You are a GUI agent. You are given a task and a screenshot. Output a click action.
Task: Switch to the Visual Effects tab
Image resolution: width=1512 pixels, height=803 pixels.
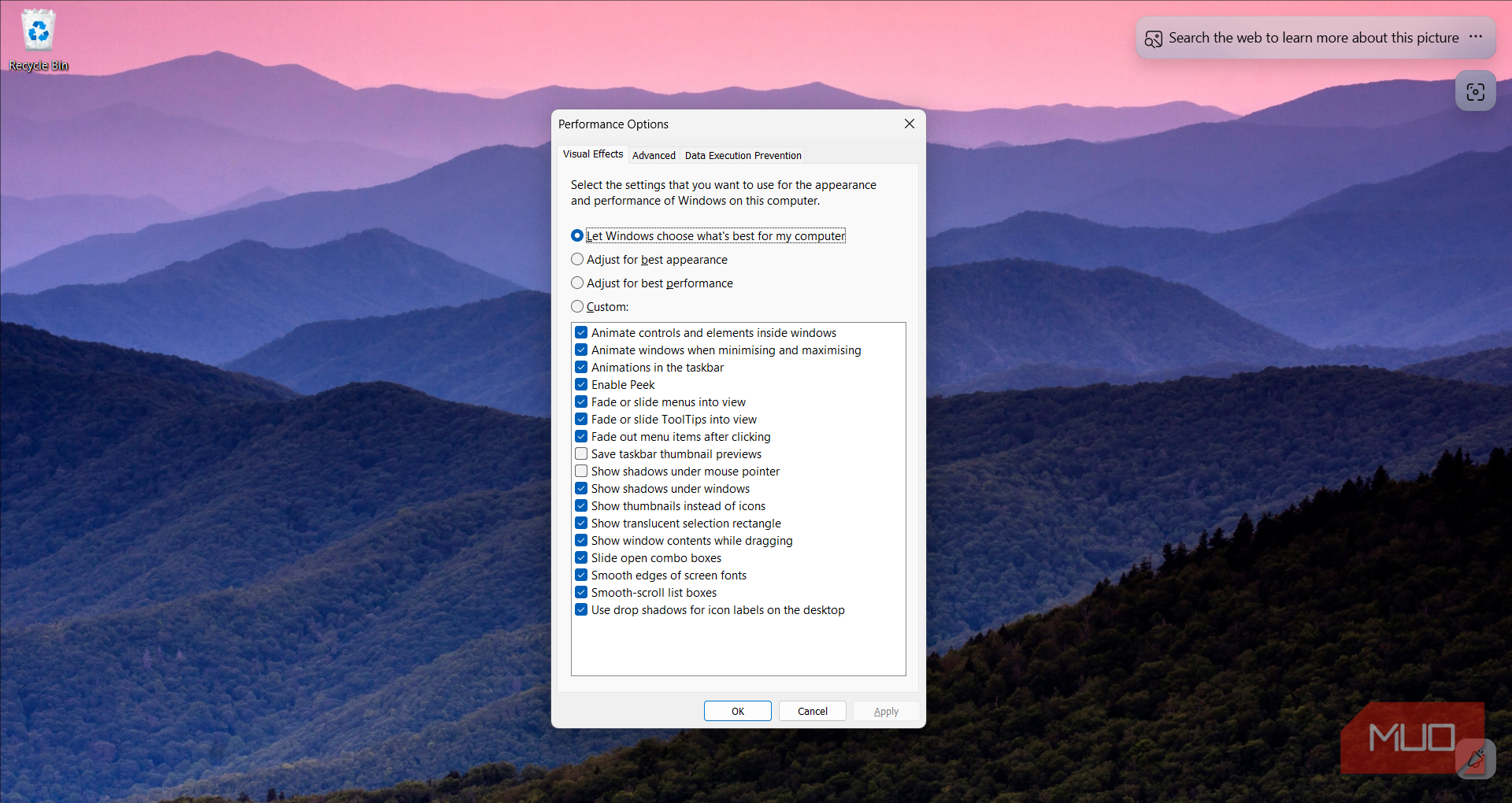(x=592, y=154)
